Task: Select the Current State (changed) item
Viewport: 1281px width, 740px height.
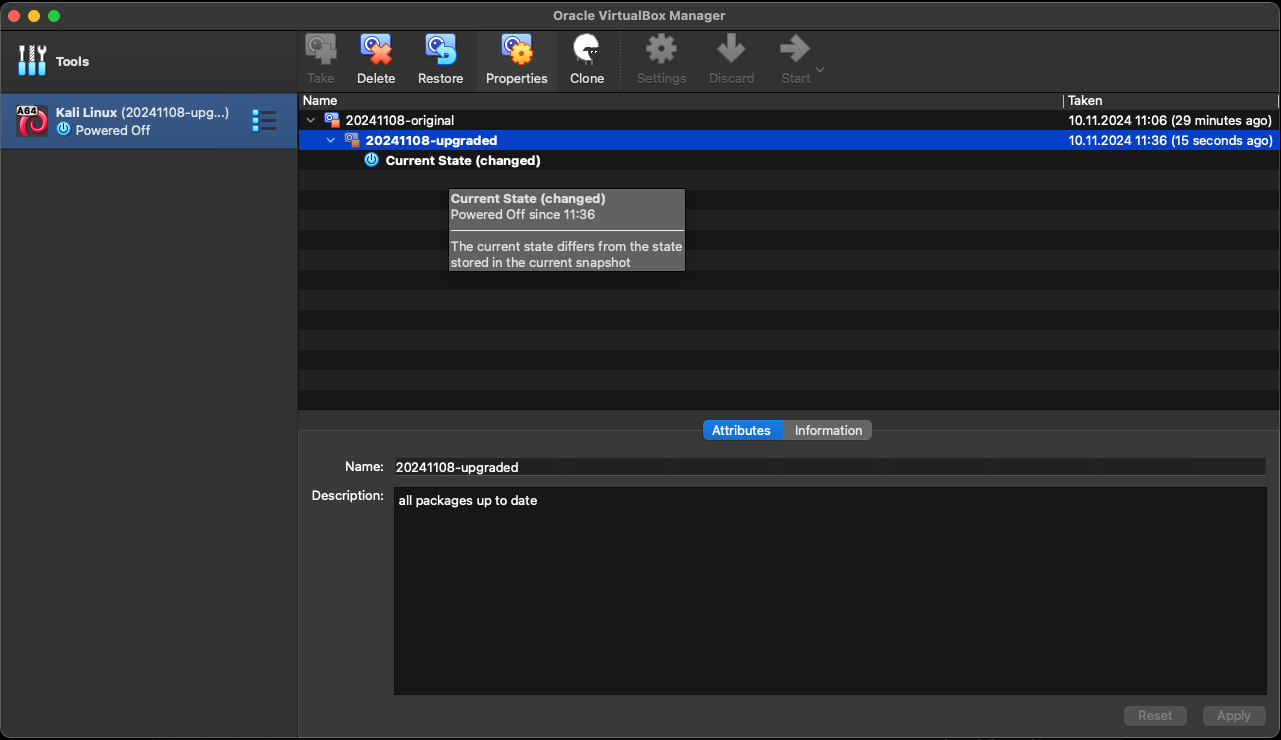Action: point(462,160)
